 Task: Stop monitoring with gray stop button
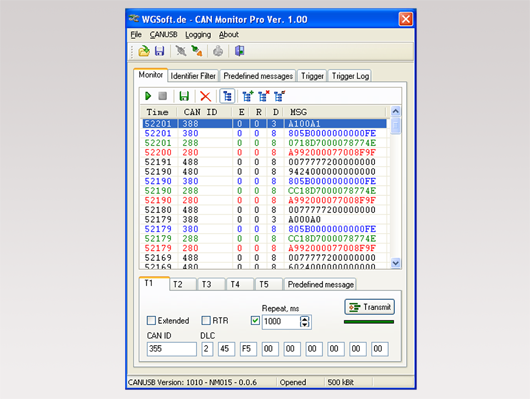[163, 96]
